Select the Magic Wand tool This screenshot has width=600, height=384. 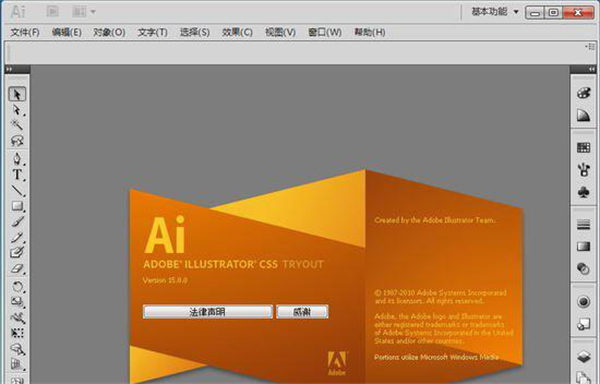(17, 125)
